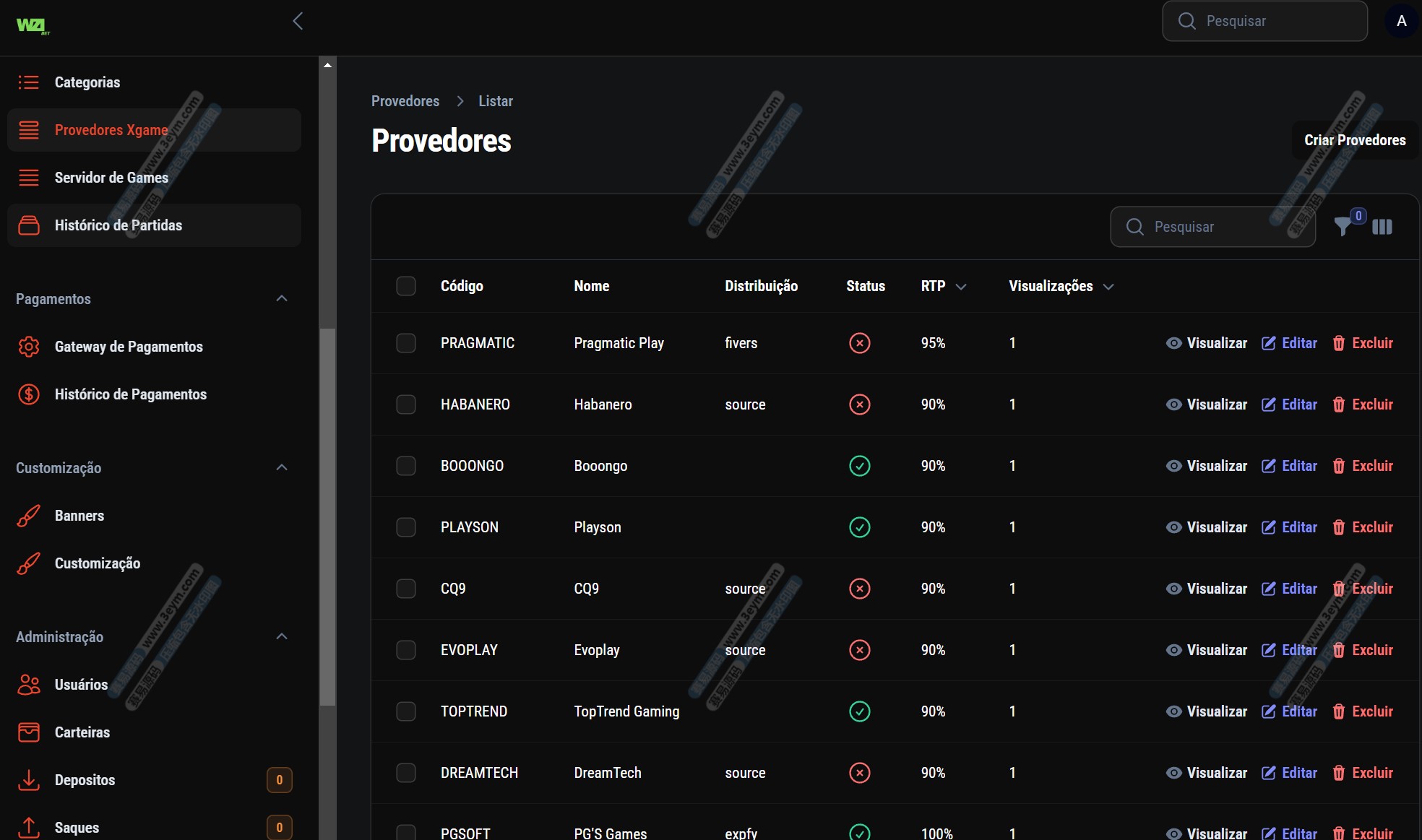Image resolution: width=1422 pixels, height=840 pixels.
Task: Collapse the Administração section chevron
Action: click(282, 637)
